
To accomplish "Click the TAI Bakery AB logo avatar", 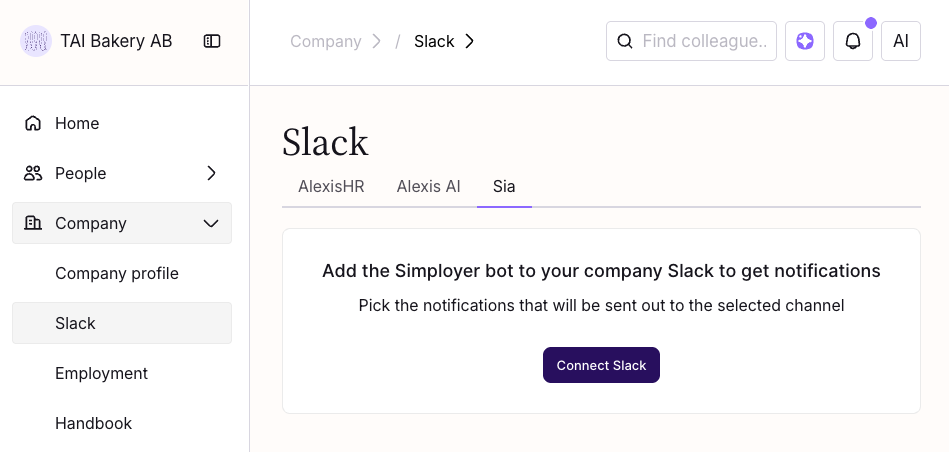I will (x=36, y=41).
